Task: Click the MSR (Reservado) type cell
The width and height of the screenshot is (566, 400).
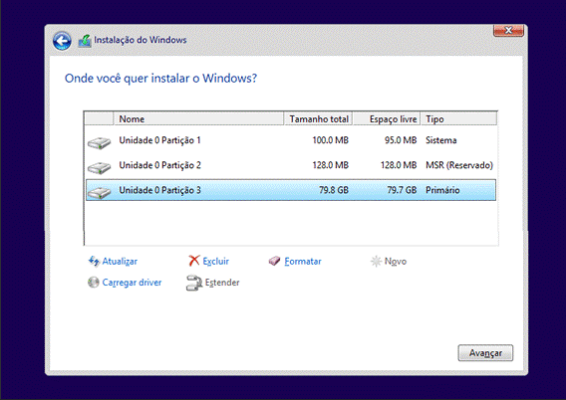Action: (459, 165)
